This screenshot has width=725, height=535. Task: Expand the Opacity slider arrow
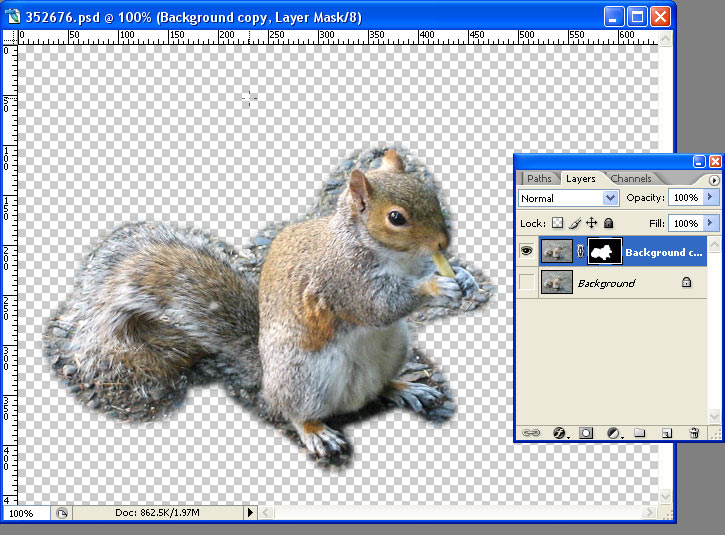click(711, 198)
